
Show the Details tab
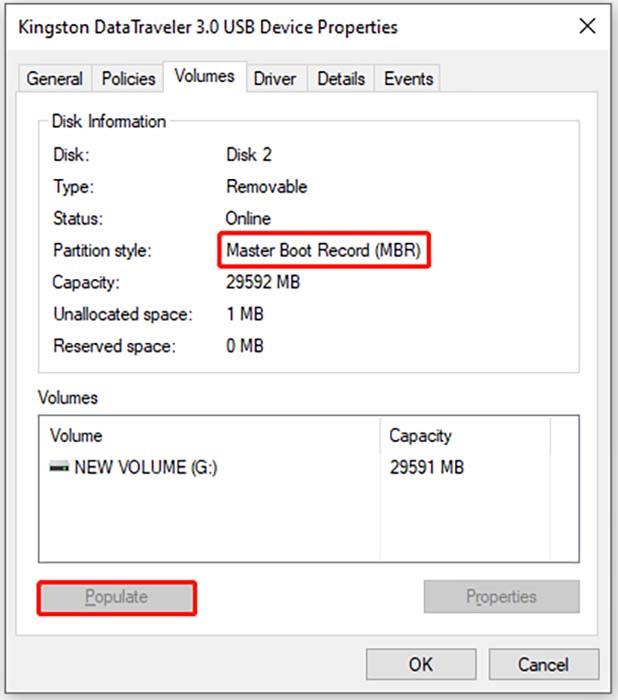[x=341, y=79]
